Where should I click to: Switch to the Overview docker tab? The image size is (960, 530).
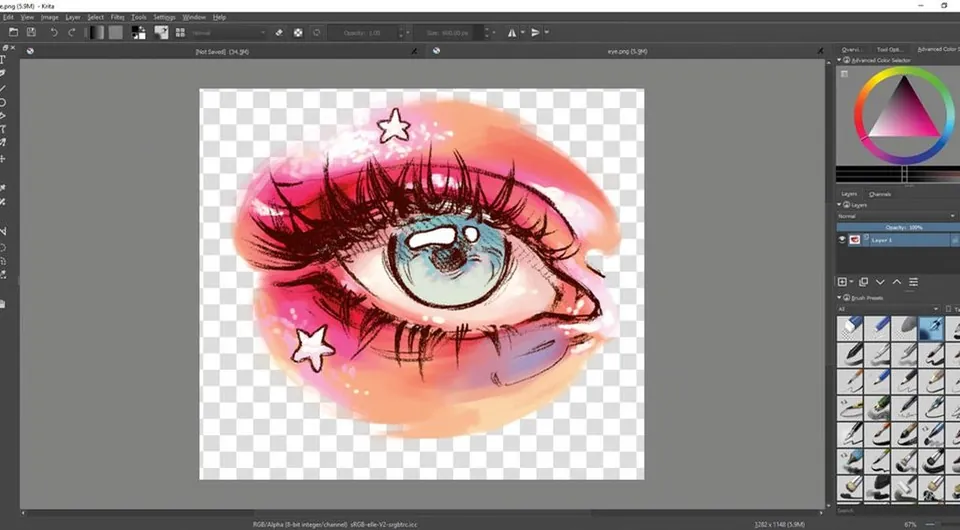[852, 50]
